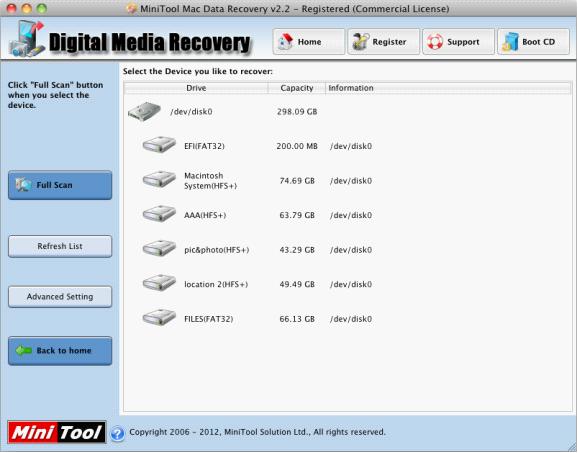578x453 pixels.
Task: Click the Macintosh System(HFS+) name
Action: click(x=210, y=181)
